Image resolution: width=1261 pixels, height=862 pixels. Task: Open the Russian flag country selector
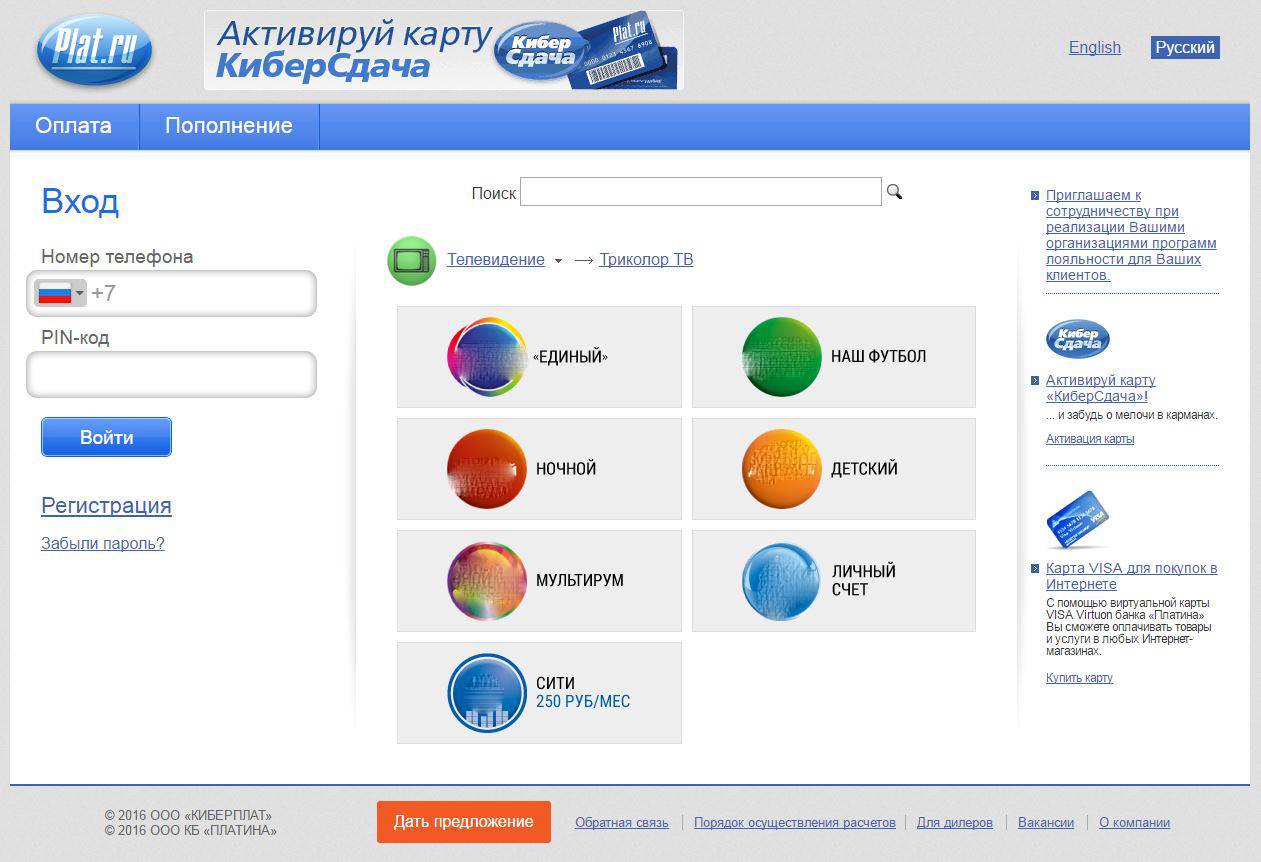[62, 293]
